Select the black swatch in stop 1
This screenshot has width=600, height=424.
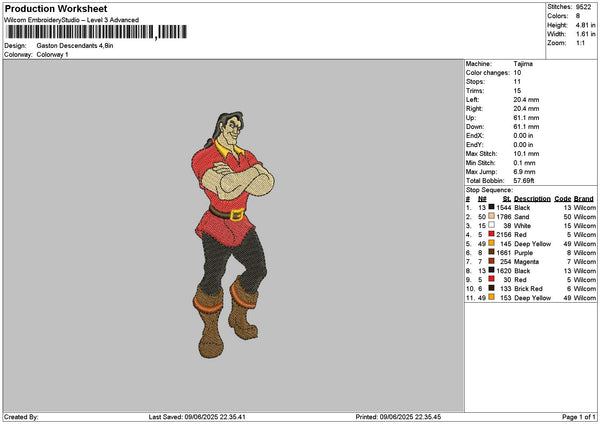(491, 207)
